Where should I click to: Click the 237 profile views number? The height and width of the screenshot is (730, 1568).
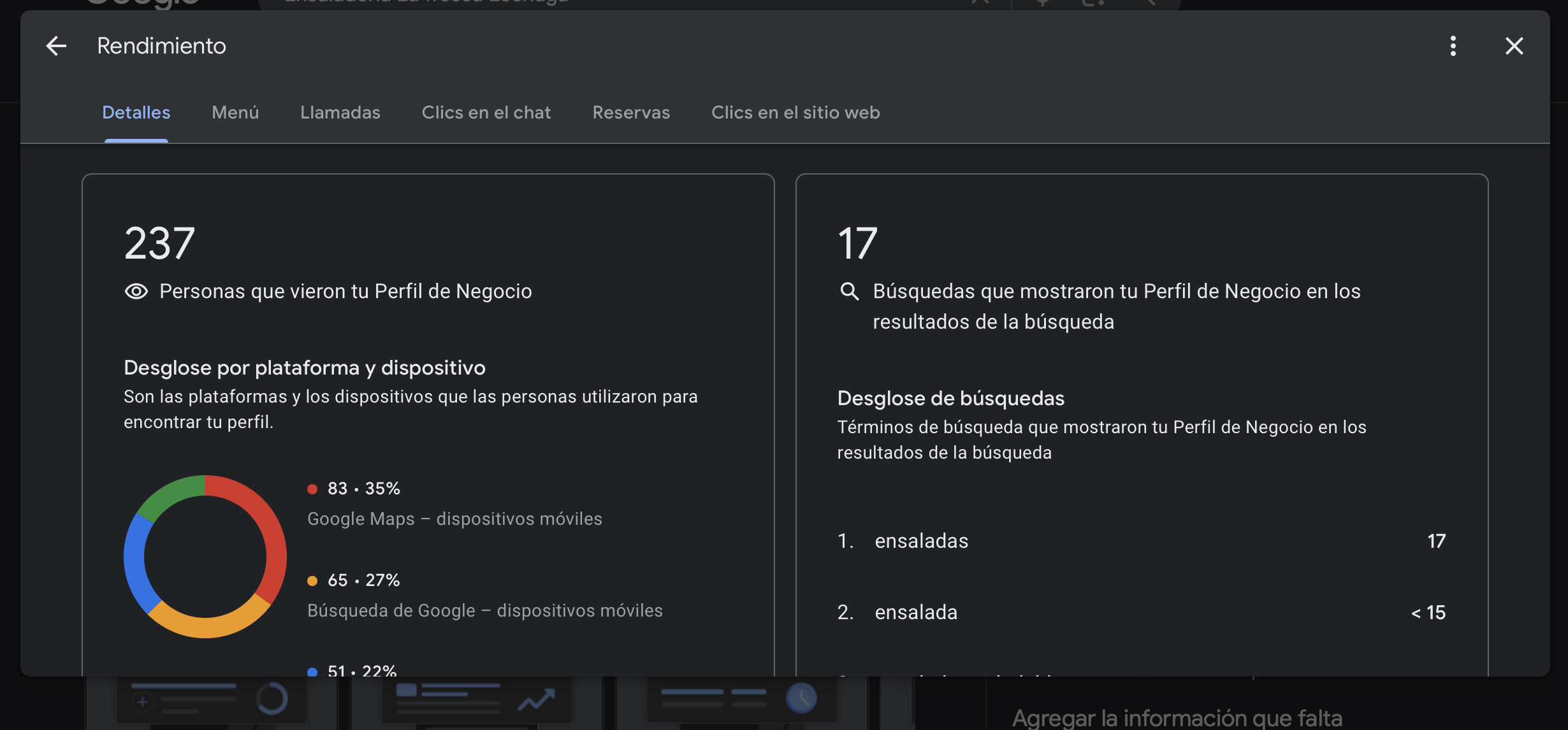coord(159,243)
